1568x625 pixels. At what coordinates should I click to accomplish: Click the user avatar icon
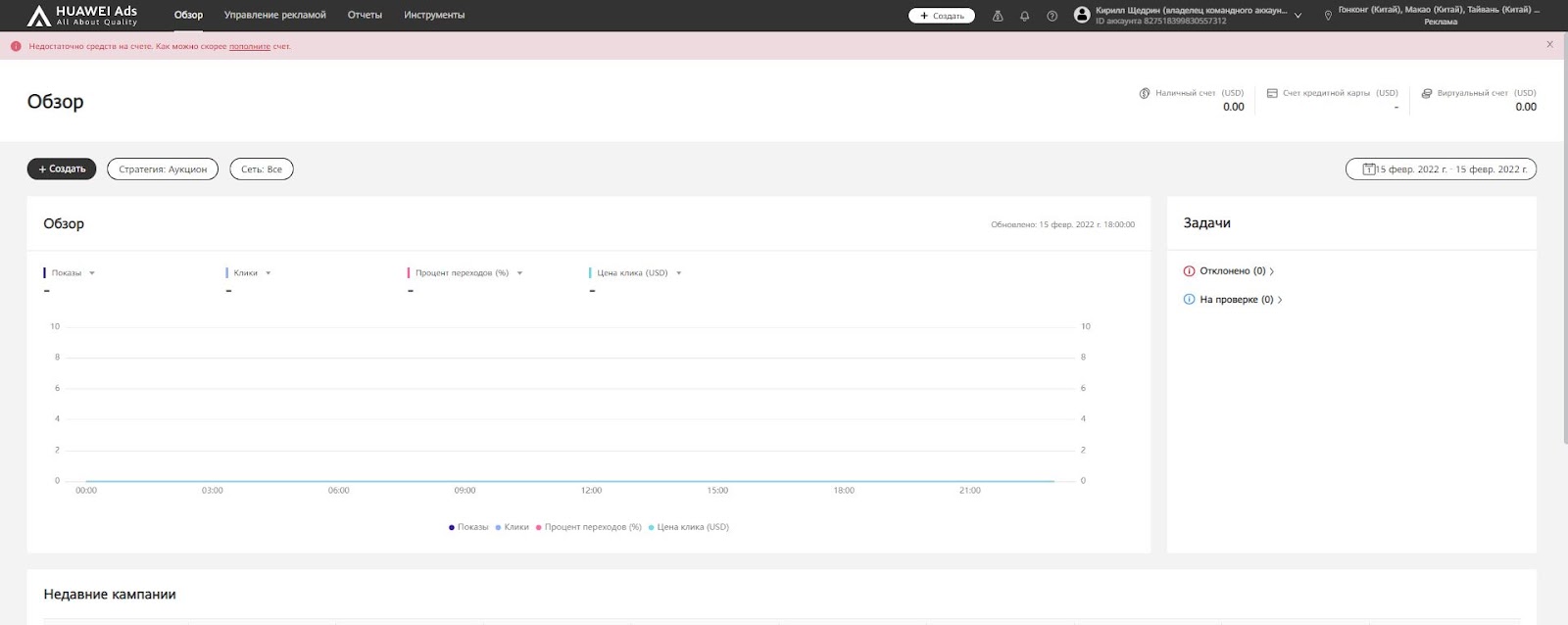(x=1082, y=15)
